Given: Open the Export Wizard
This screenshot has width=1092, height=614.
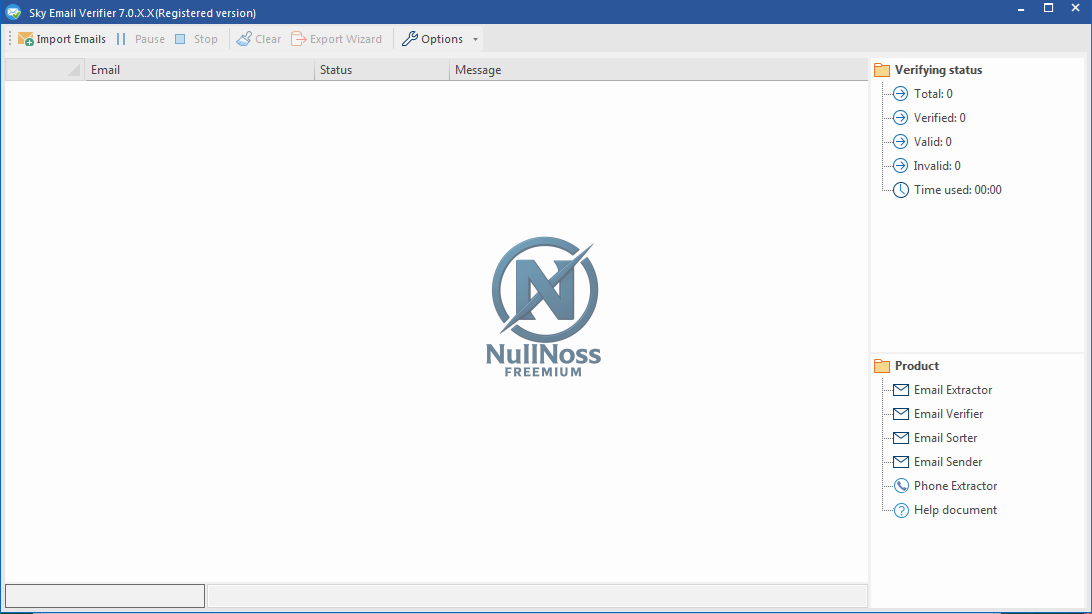Looking at the screenshot, I should (337, 39).
